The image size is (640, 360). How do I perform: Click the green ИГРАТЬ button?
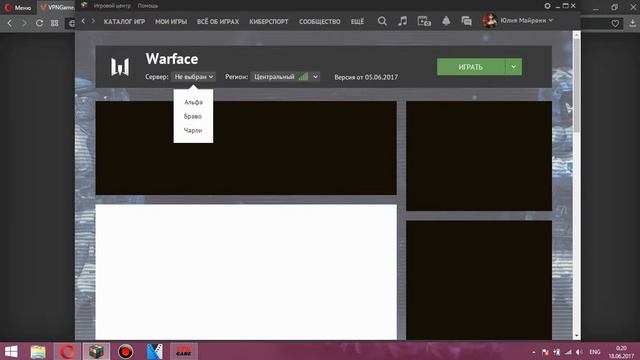point(471,67)
